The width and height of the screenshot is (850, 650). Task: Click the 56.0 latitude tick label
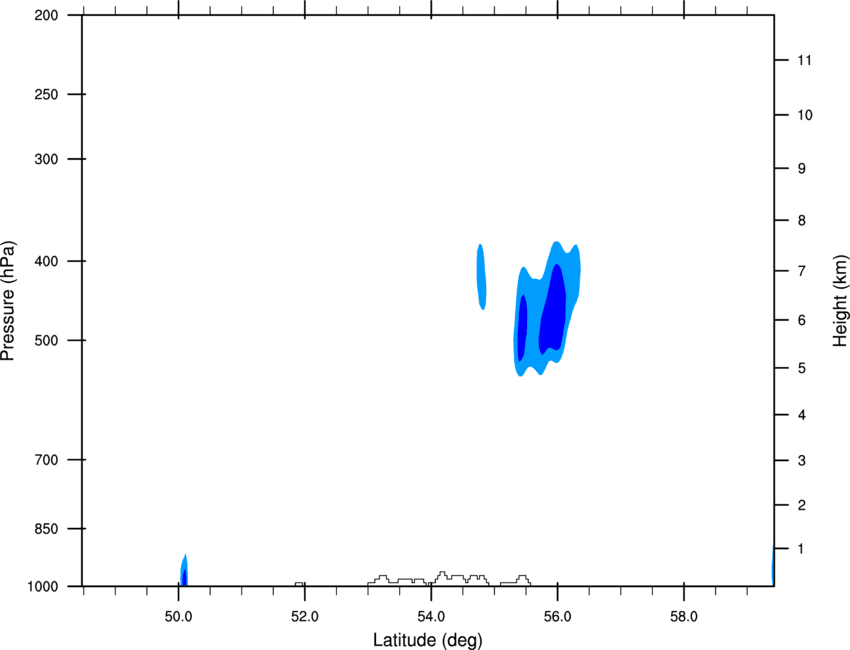(557, 617)
